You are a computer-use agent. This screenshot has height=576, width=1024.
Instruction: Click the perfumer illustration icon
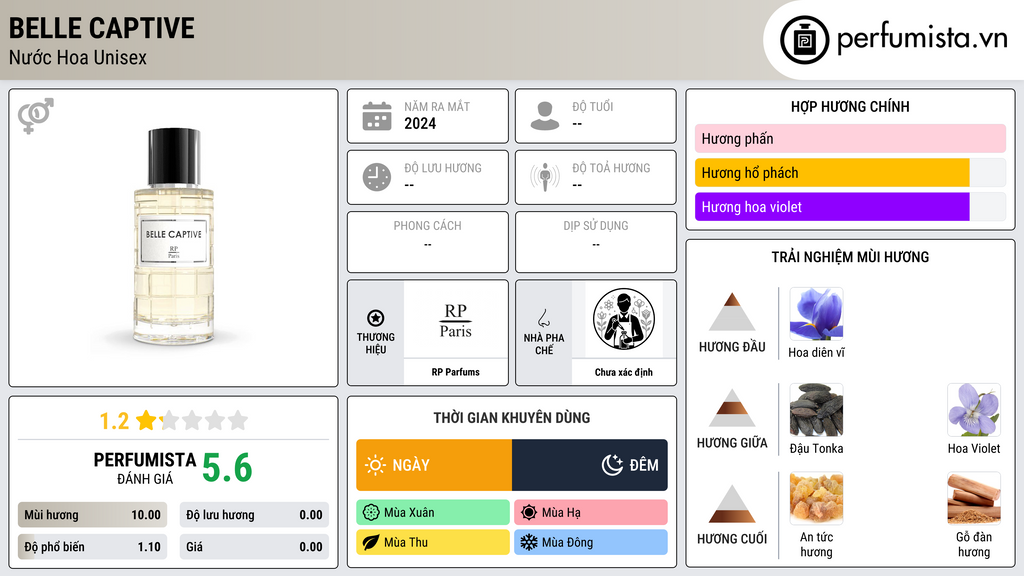coord(624,319)
